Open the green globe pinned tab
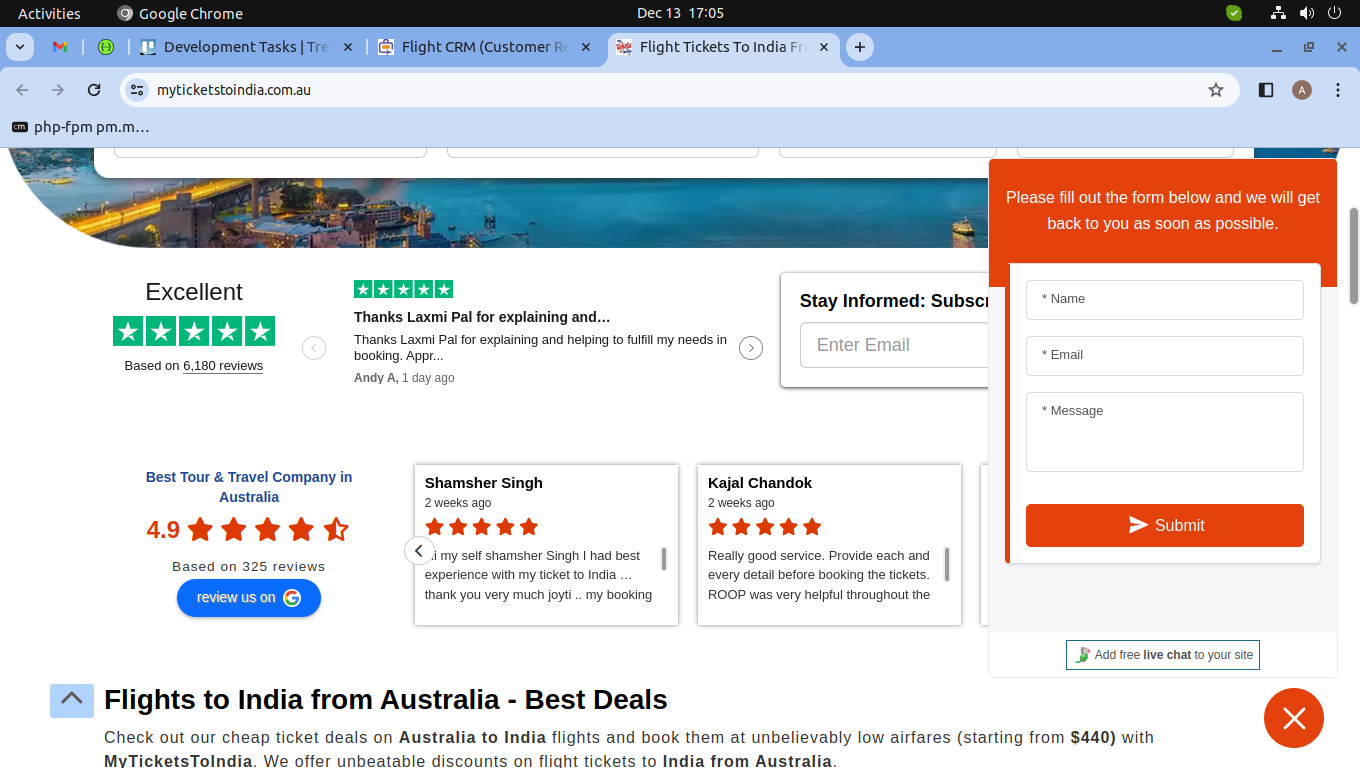 click(106, 47)
